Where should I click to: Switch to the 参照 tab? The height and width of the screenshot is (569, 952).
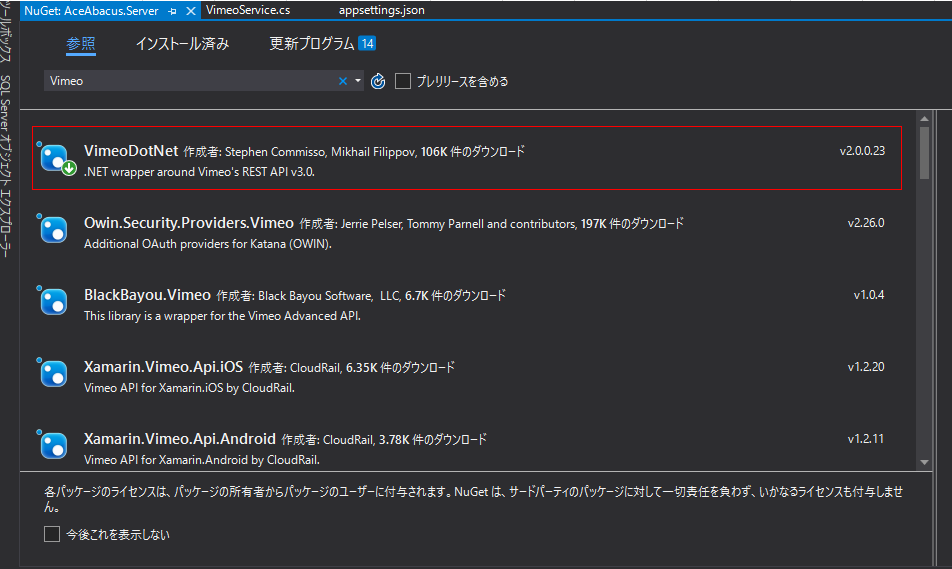click(81, 44)
